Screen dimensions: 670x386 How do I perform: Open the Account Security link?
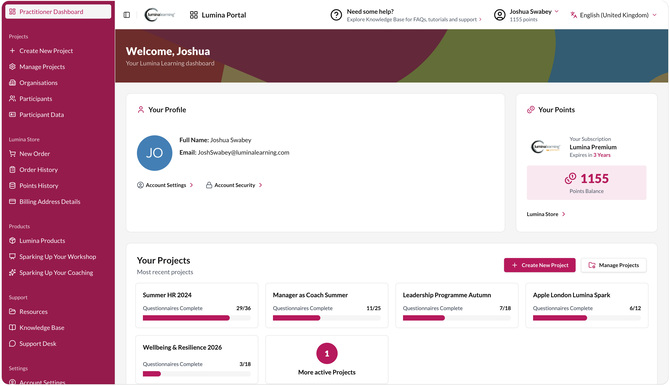point(234,185)
